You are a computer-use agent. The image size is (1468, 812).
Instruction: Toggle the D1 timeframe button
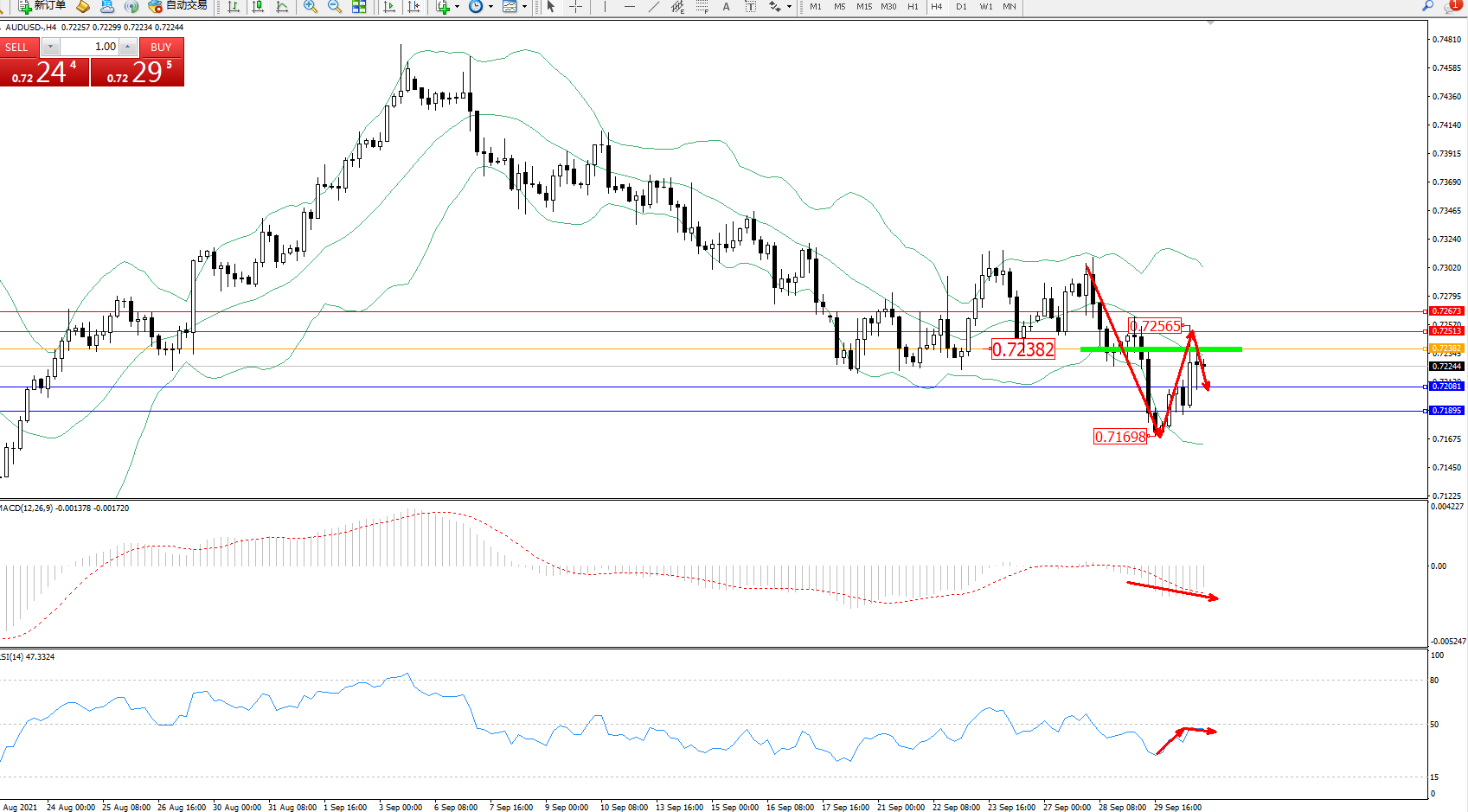(x=961, y=6)
